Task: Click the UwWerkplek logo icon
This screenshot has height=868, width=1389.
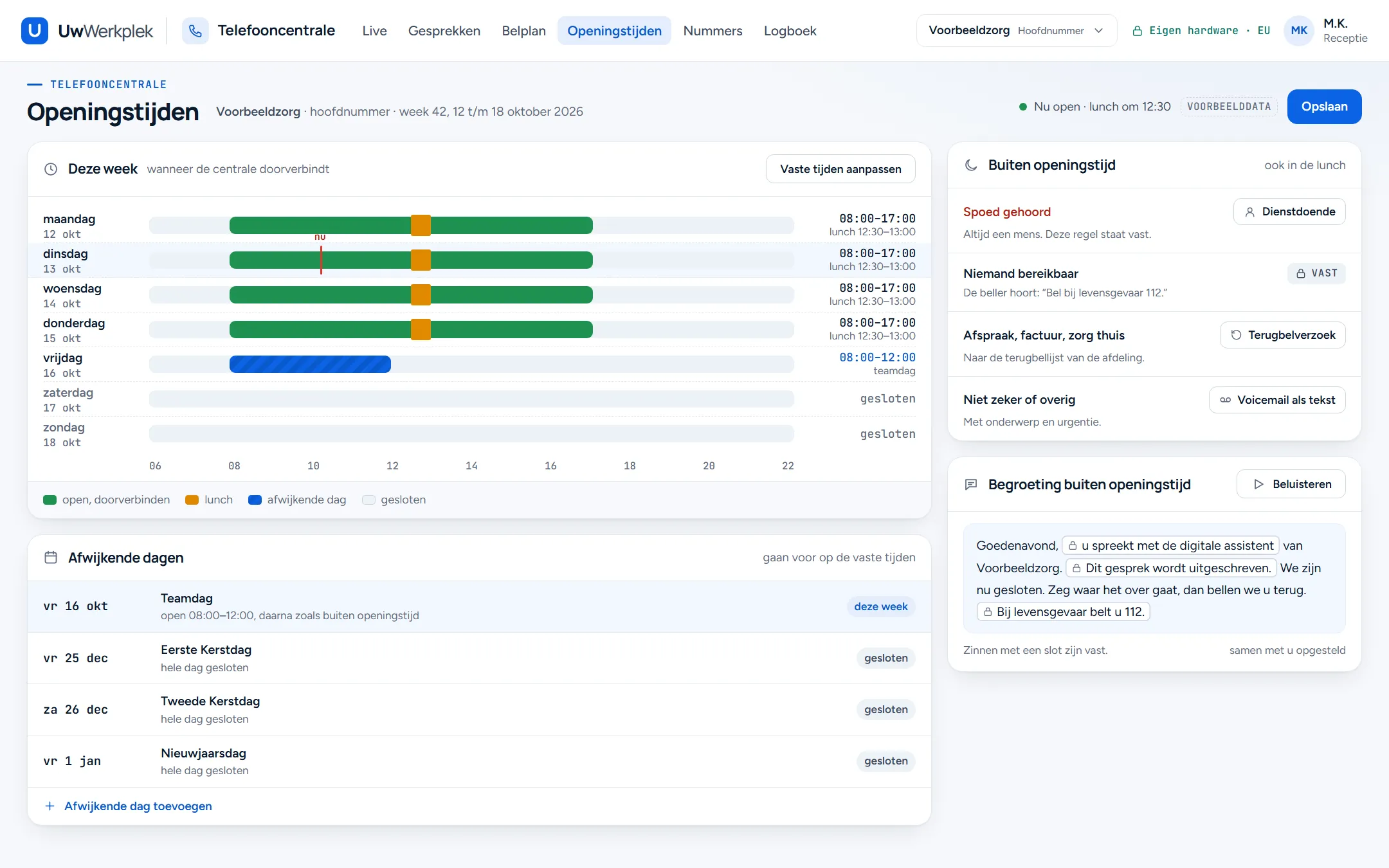Action: point(35,31)
